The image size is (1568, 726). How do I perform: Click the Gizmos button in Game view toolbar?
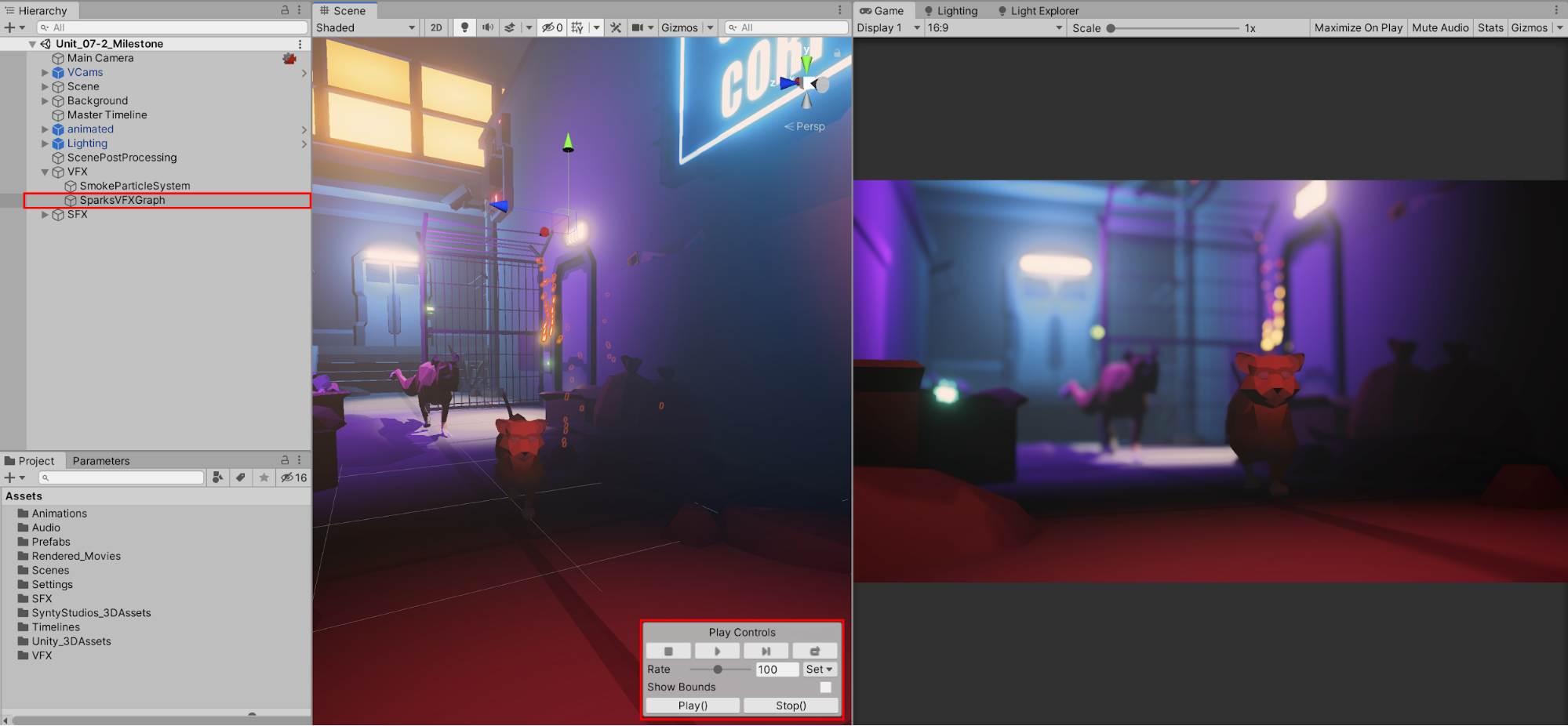point(1530,27)
